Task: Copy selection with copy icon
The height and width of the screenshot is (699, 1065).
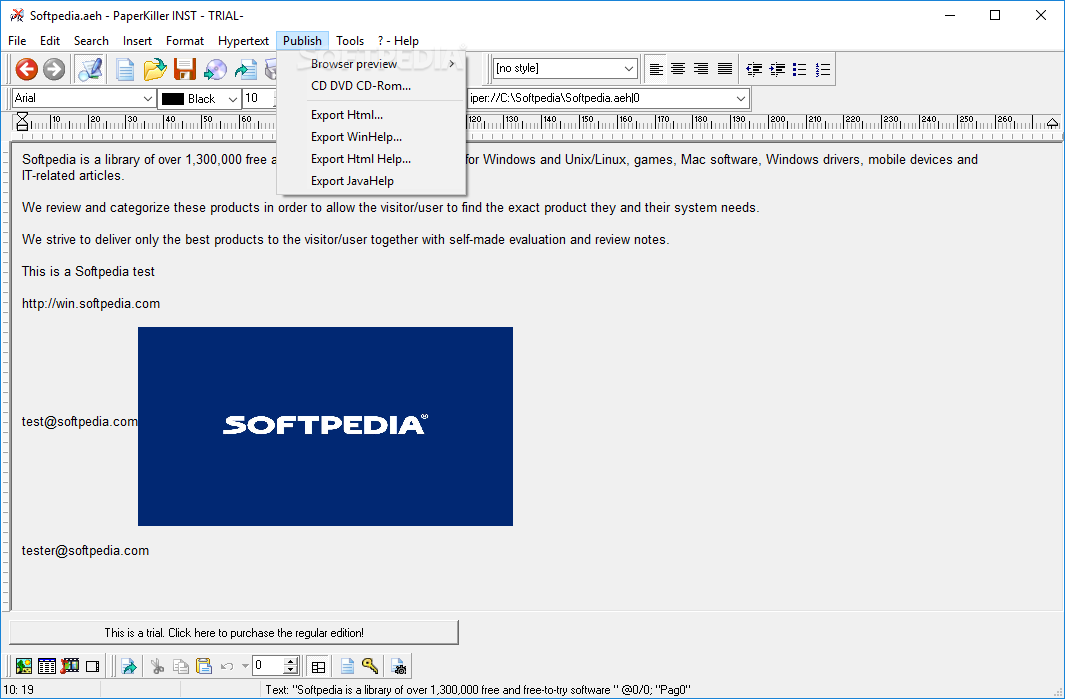Action: click(x=181, y=666)
